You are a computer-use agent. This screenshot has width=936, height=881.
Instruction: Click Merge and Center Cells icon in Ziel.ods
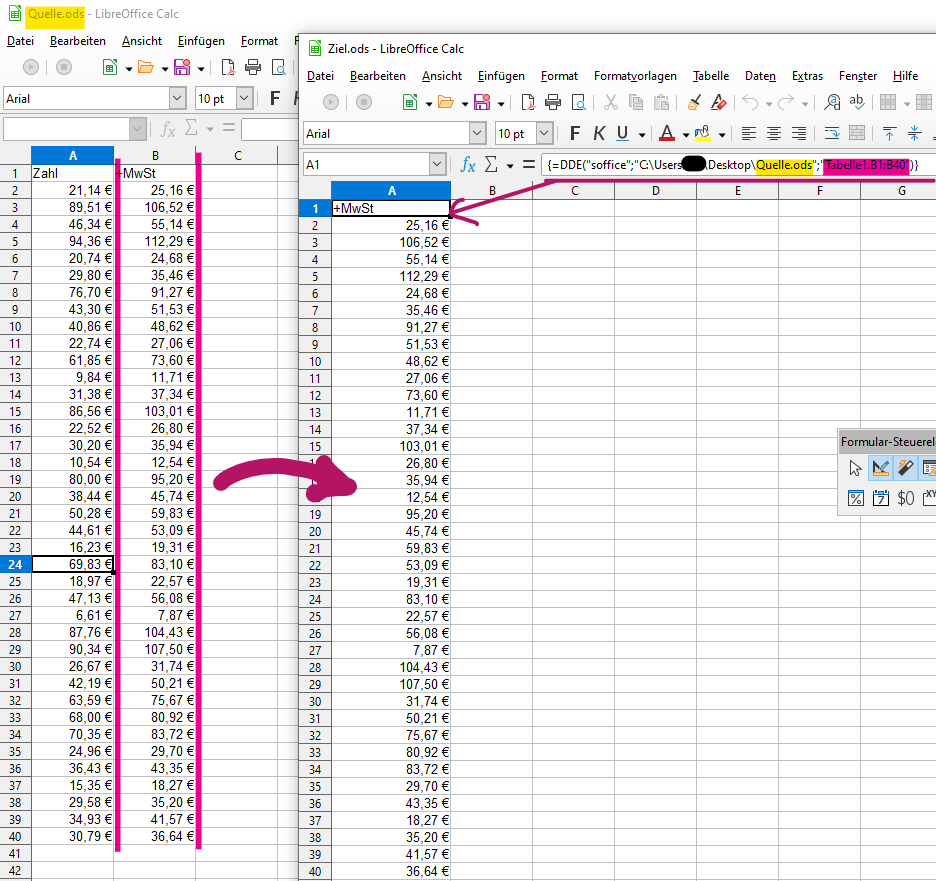coord(857,134)
